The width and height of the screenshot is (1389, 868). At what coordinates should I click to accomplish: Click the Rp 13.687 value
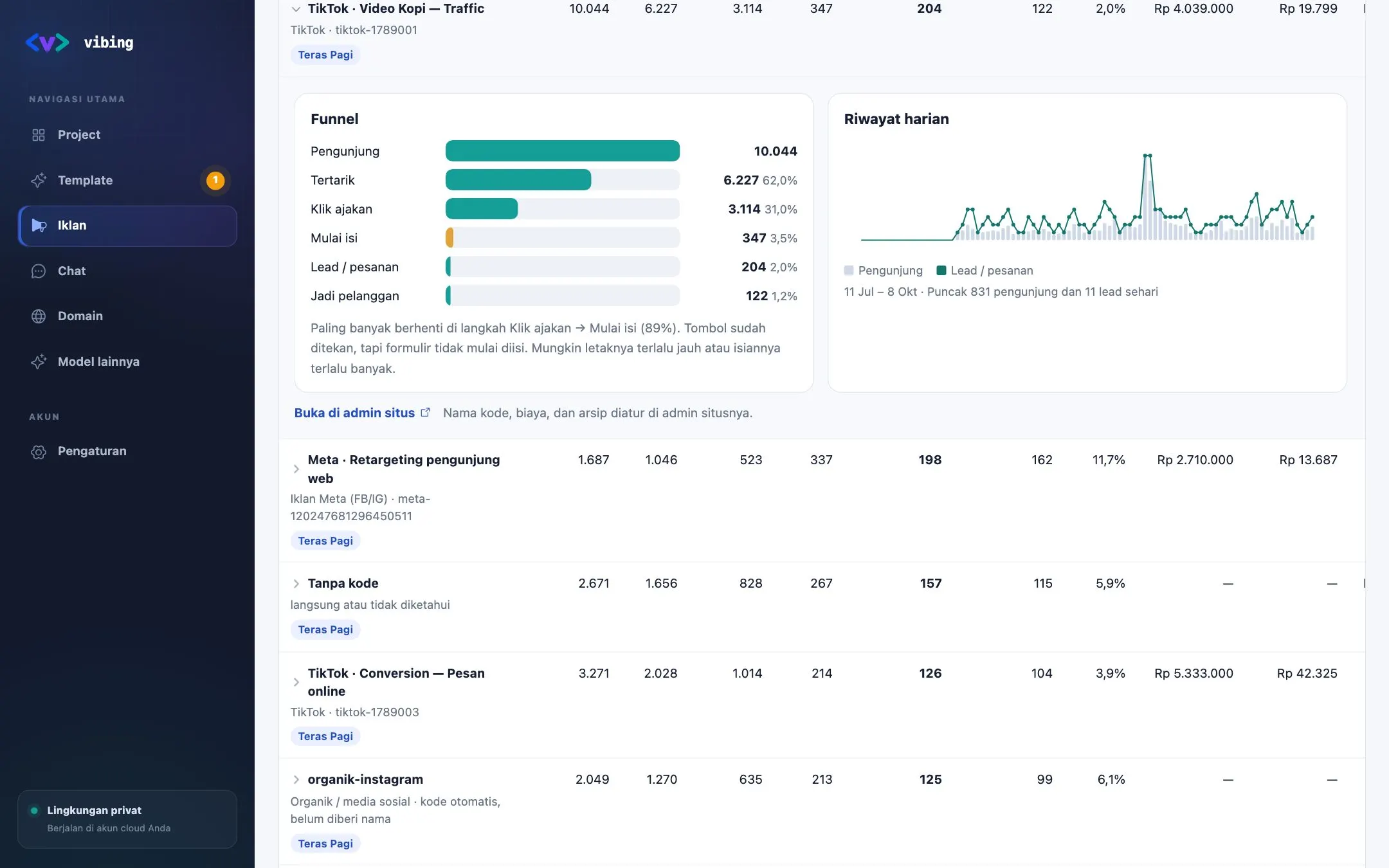[1308, 460]
